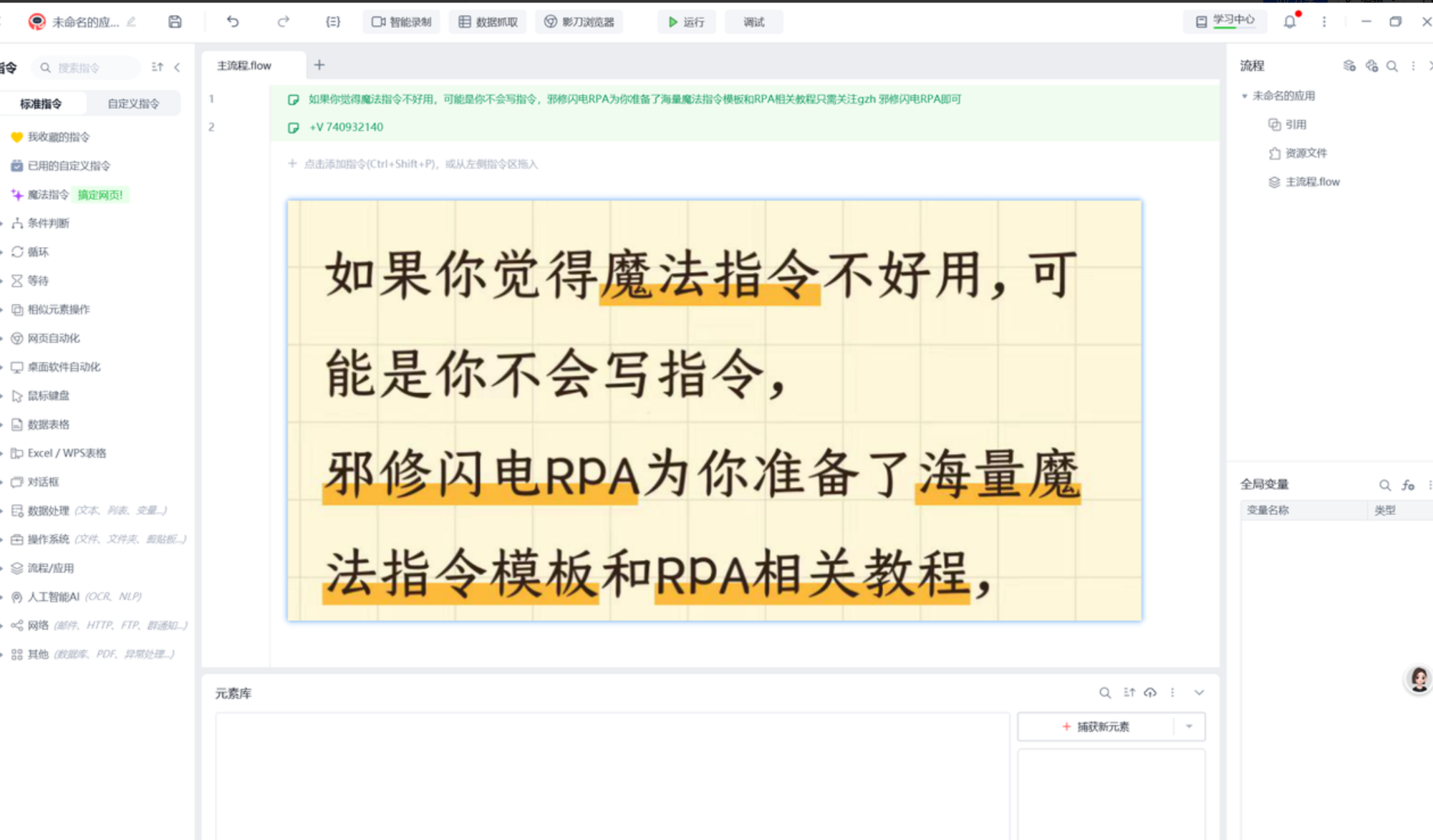
Task: Click the save icon in toolbar
Action: pos(175,21)
